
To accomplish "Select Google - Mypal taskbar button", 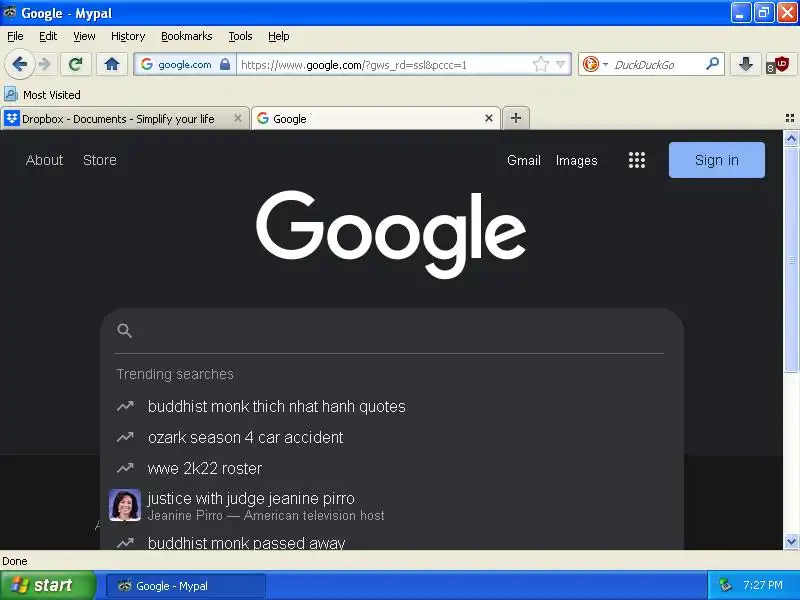I will point(186,586).
